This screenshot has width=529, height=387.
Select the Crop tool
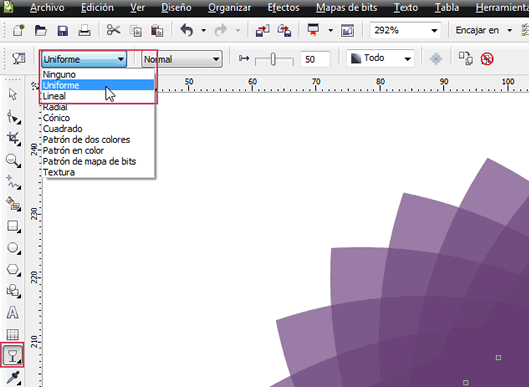tap(13, 138)
